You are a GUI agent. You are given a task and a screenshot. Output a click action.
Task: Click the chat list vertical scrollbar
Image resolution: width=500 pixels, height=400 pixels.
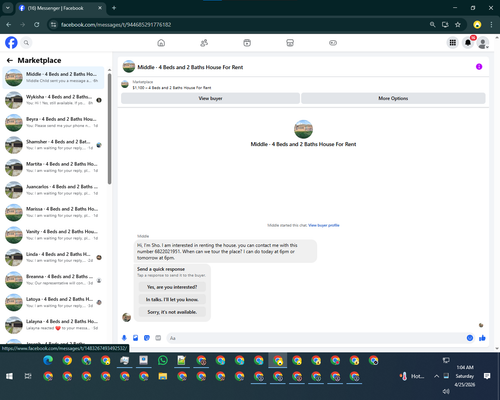click(109, 128)
